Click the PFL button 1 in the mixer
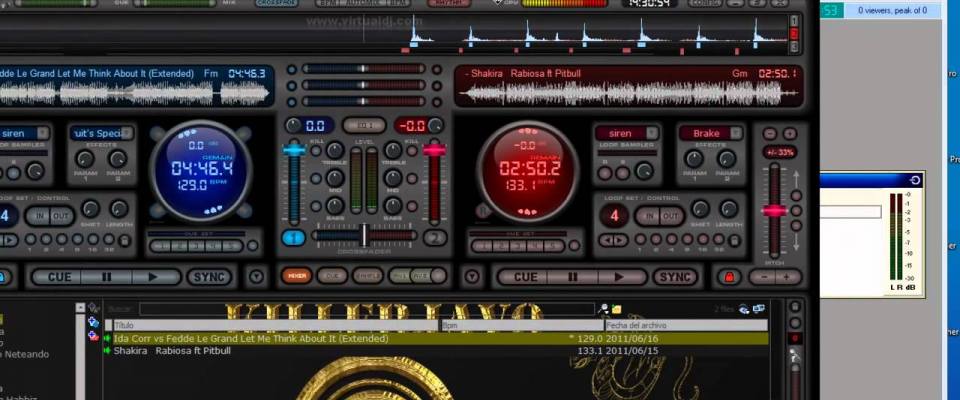This screenshot has height=400, width=960. pyautogui.click(x=293, y=238)
